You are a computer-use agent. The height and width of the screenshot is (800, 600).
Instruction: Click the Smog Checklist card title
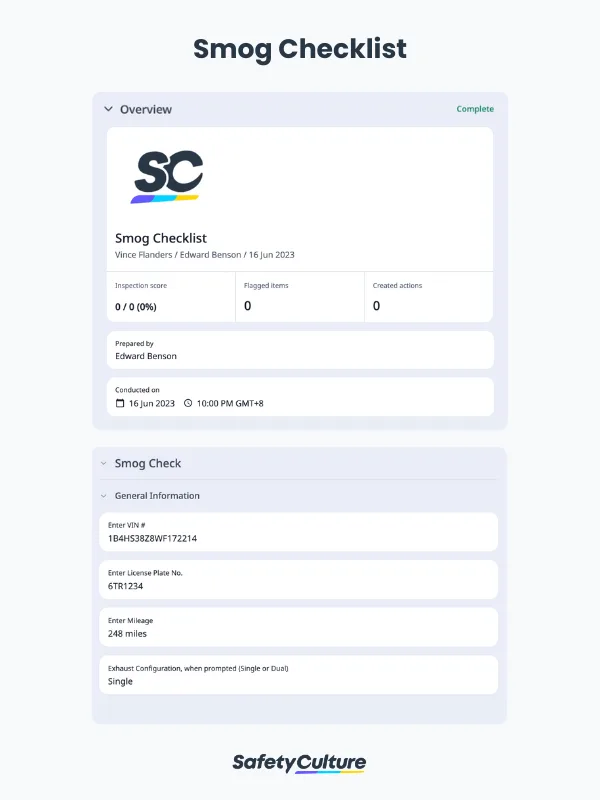click(161, 238)
